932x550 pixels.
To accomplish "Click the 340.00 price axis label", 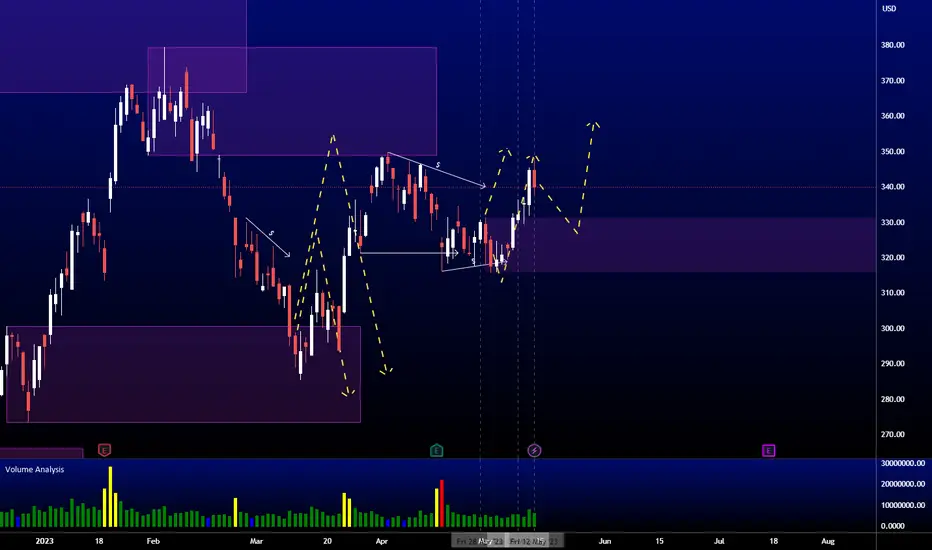I will pyautogui.click(x=892, y=187).
